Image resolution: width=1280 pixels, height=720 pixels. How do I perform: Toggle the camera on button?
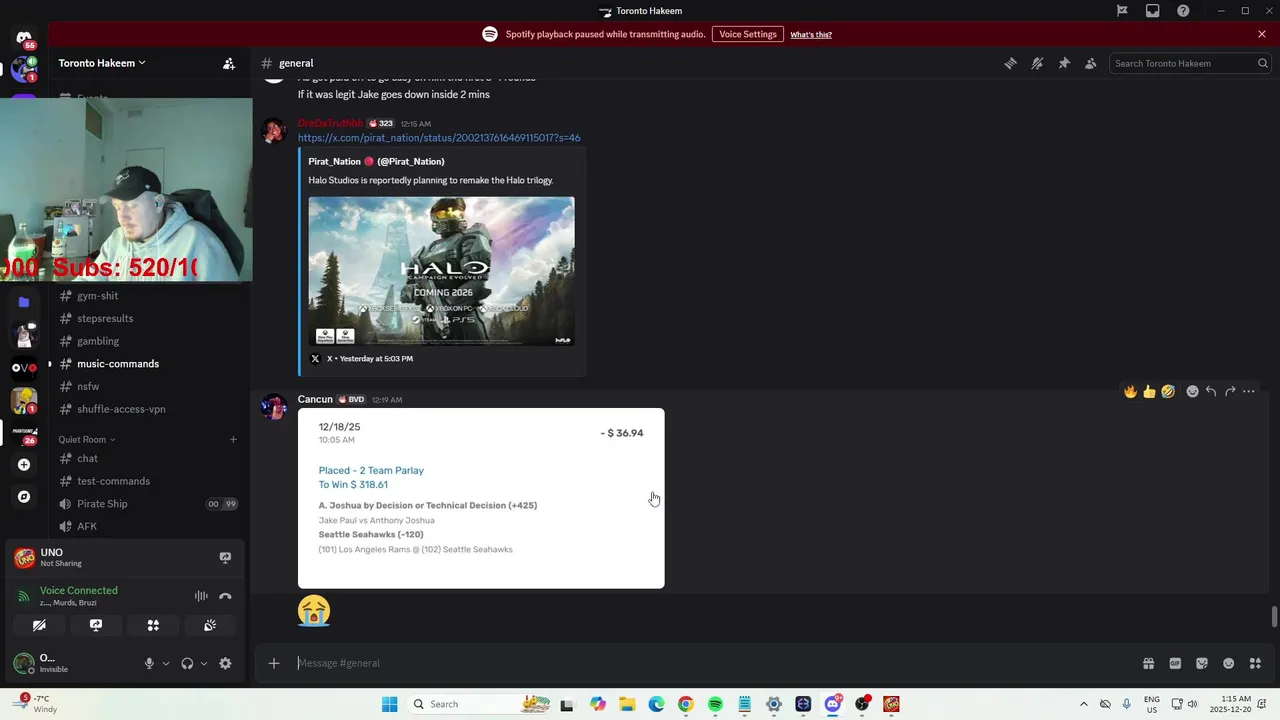39,625
